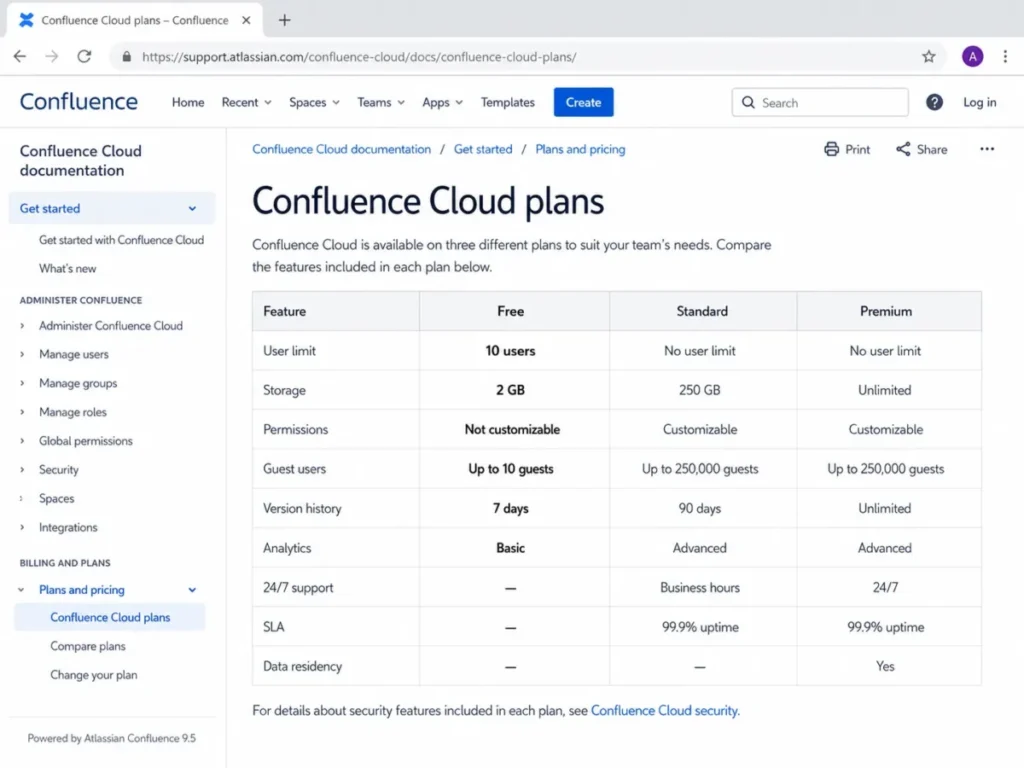The width and height of the screenshot is (1024, 768).
Task: Follow the Confluence Cloud security link
Action: click(x=665, y=710)
